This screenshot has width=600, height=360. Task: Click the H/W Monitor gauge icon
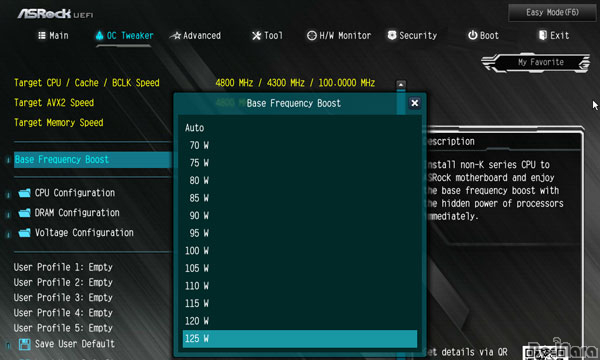[x=311, y=36]
